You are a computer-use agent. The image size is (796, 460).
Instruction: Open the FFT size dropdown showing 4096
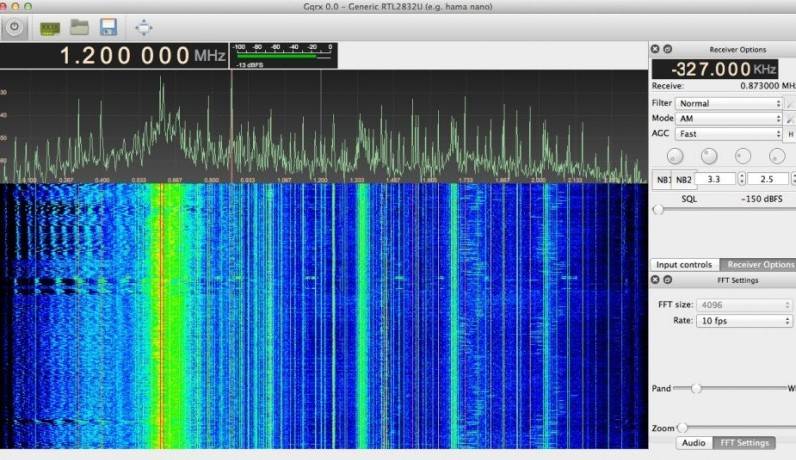(744, 305)
